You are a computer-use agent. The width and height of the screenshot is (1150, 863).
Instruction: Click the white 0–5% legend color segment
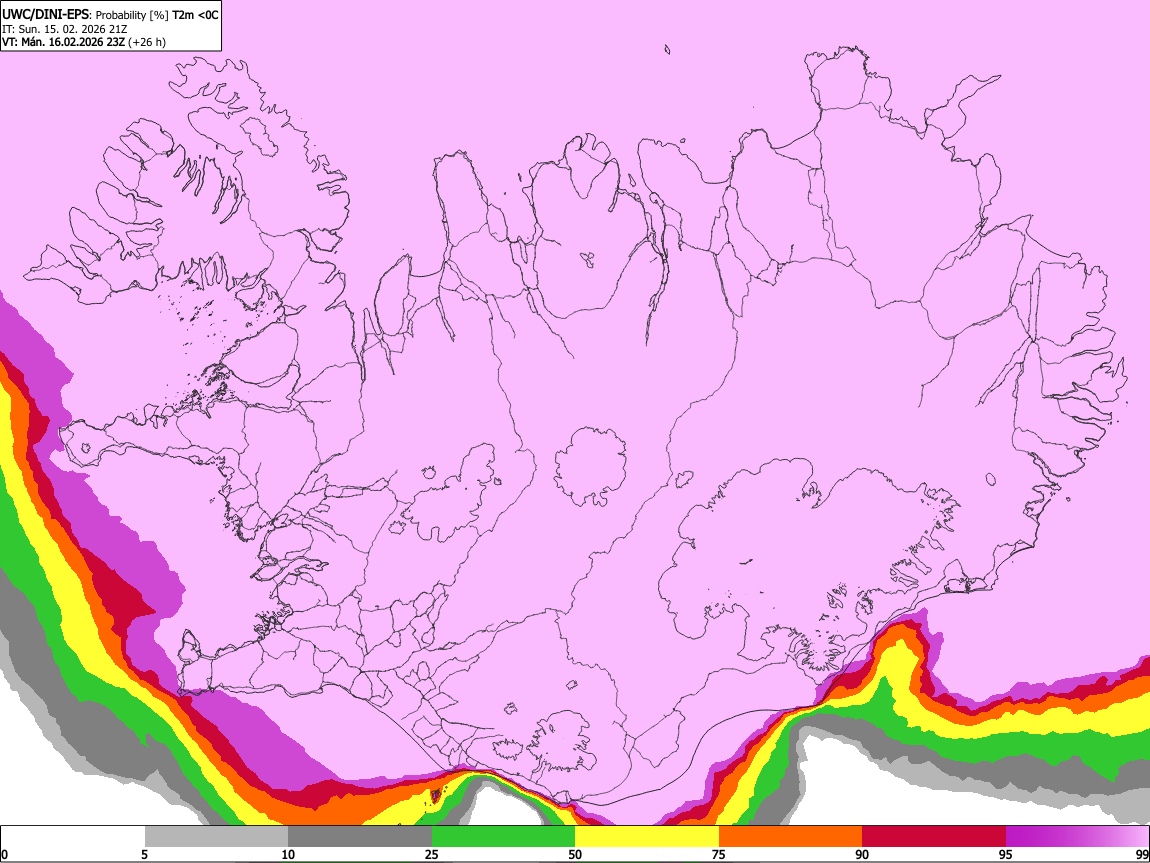tap(73, 837)
